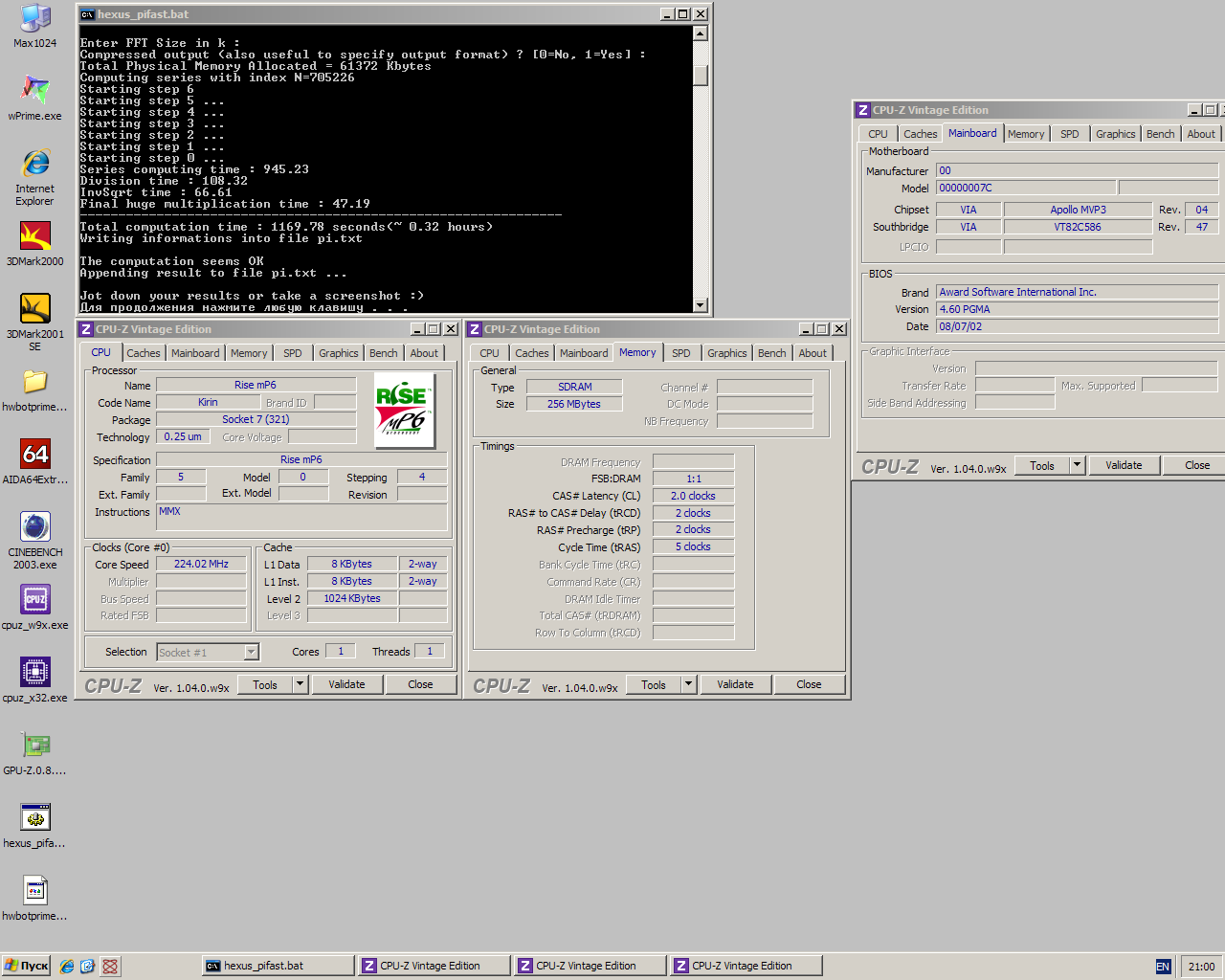Viewport: 1225px width, 980px height.
Task: Switch to the first CPU-Z taskbar button
Action: pyautogui.click(x=433, y=966)
